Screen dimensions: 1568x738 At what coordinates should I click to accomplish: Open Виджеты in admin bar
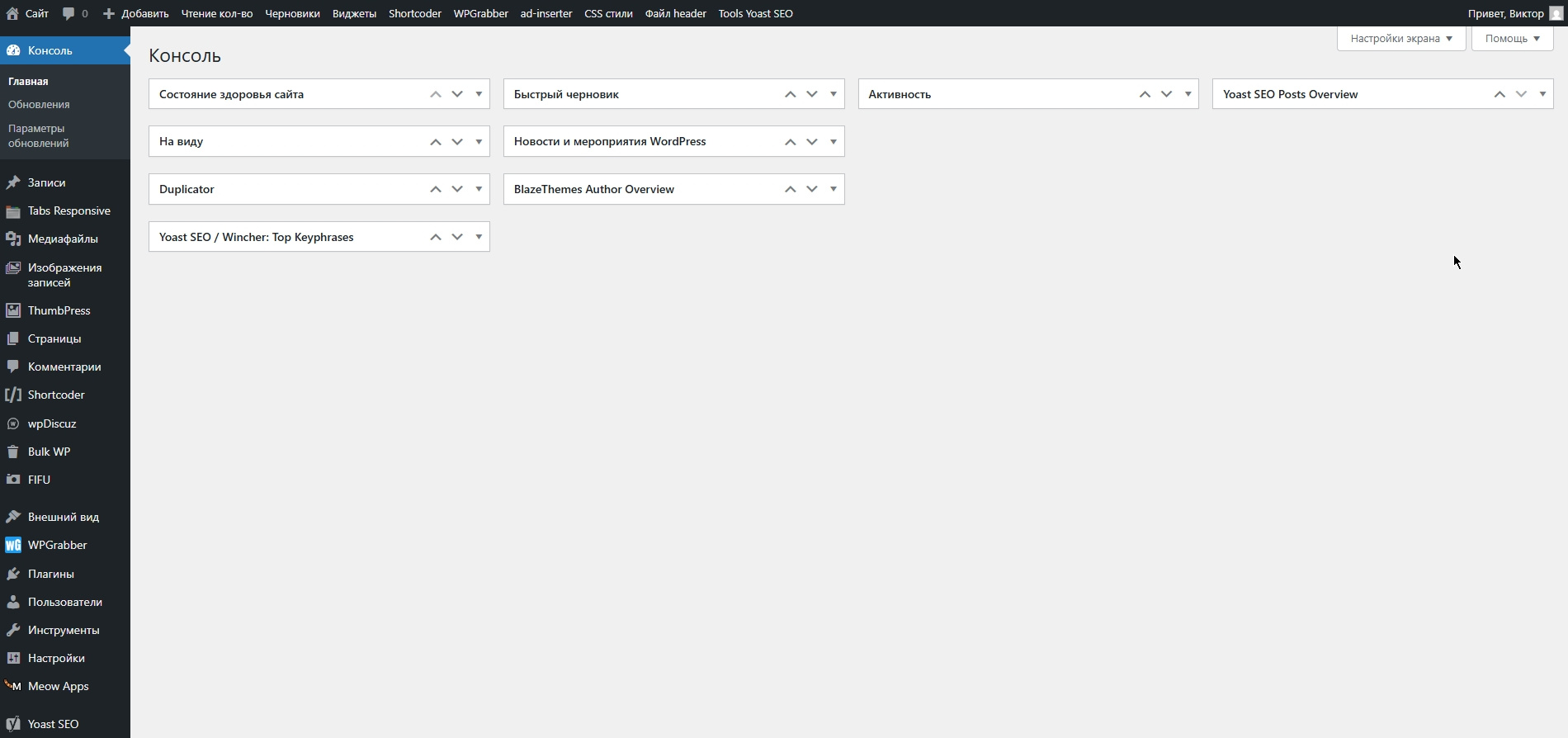click(x=354, y=13)
